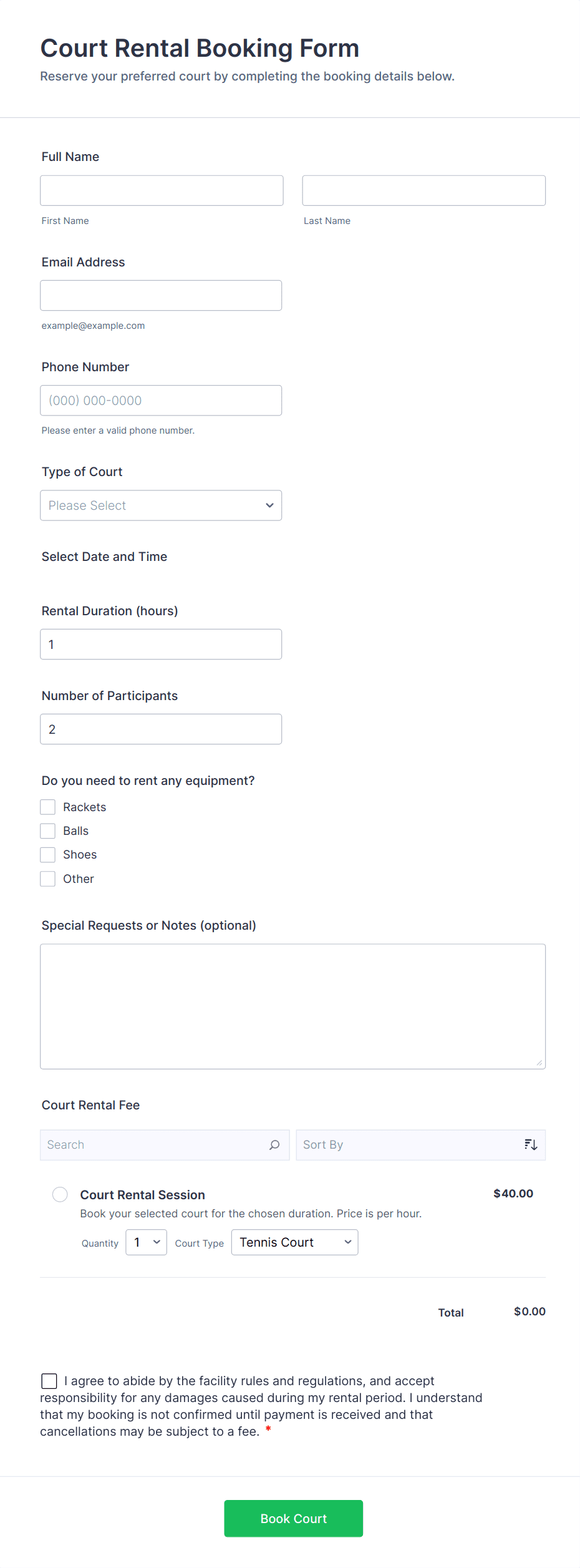Accept the facility rules agreement checkbox
This screenshot has width=580, height=1568.
point(49,1381)
